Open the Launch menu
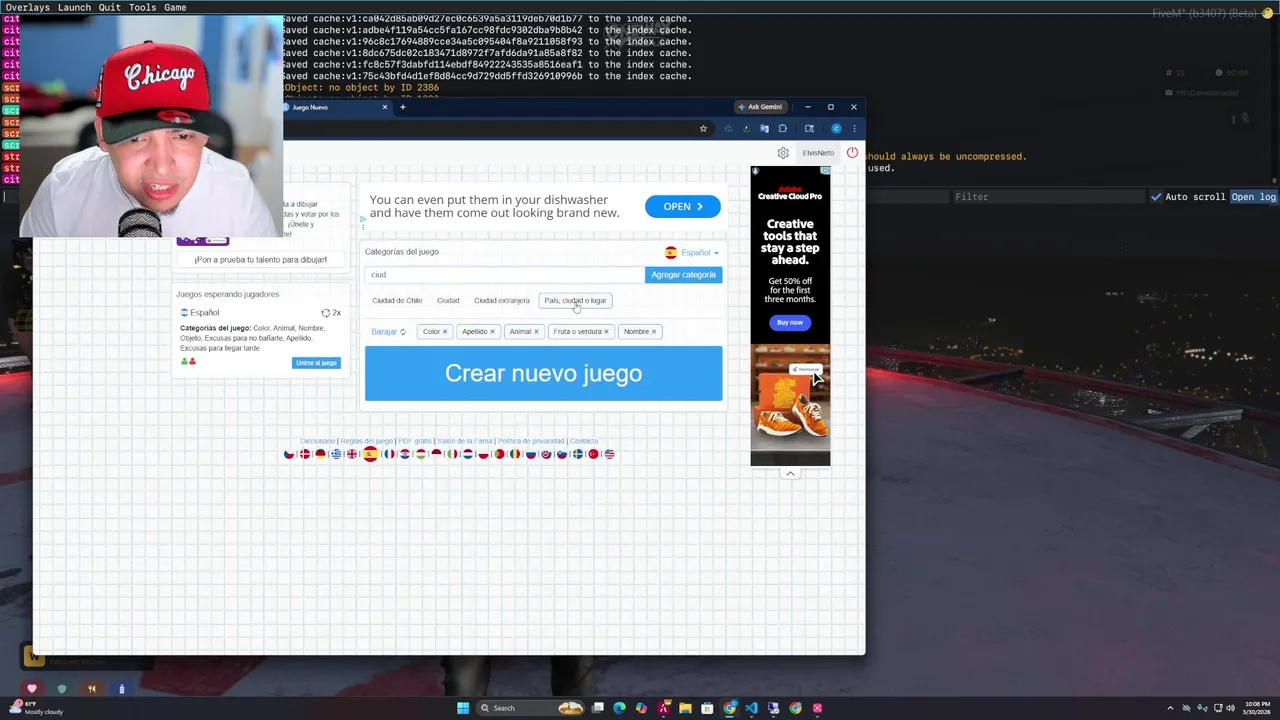Image resolution: width=1280 pixels, height=720 pixels. tap(73, 7)
